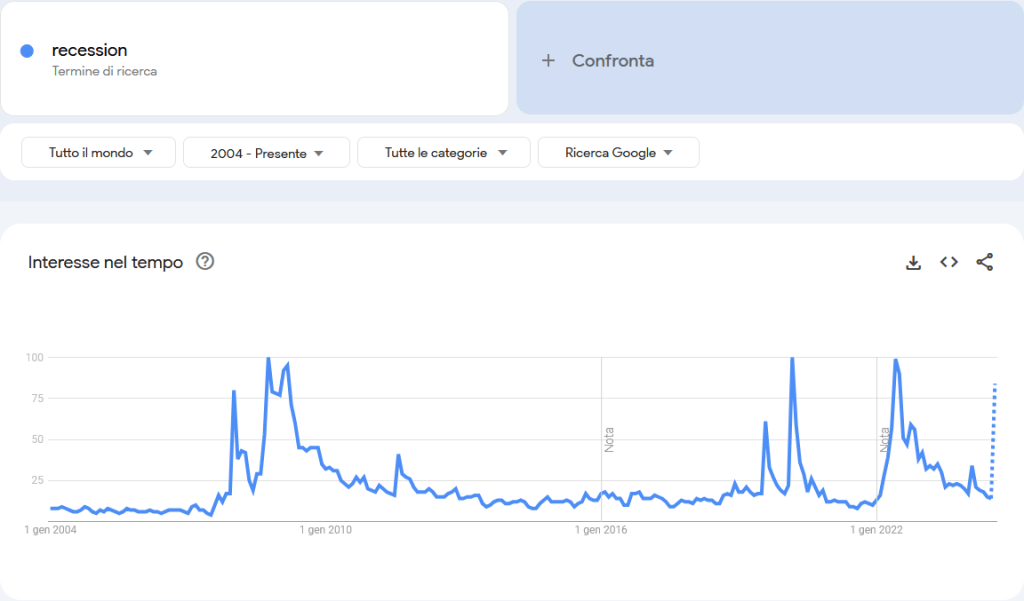Click the 1 gen 2004 axis label
Viewport: 1024px width, 601px height.
tap(50, 530)
